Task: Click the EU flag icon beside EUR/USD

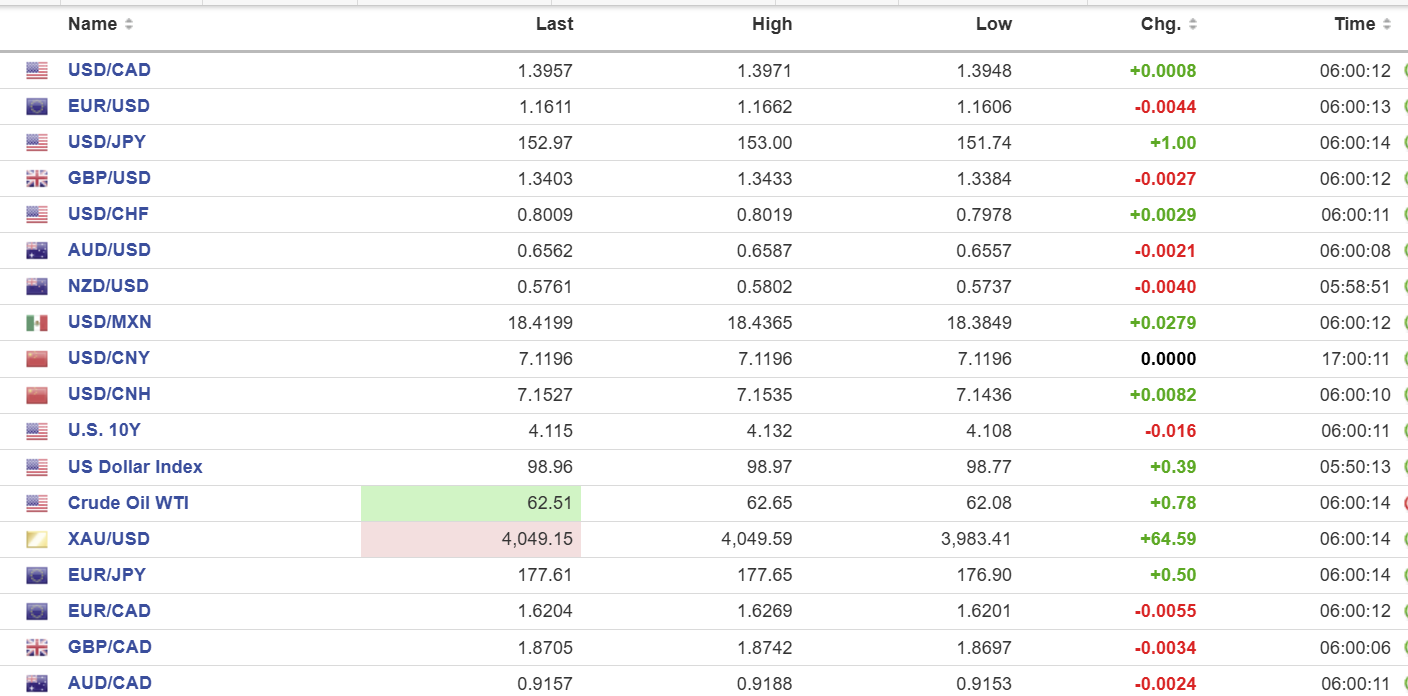Action: (37, 107)
